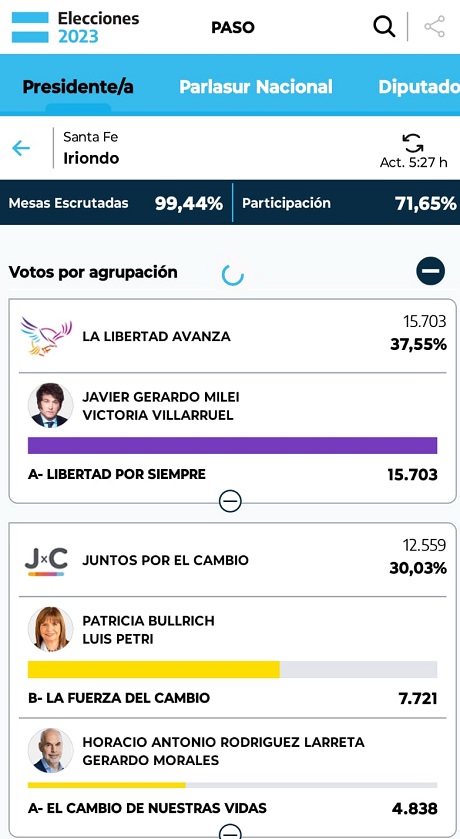The image size is (460, 839).
Task: Click the purple Libertad por Siempre bar
Action: point(232,445)
